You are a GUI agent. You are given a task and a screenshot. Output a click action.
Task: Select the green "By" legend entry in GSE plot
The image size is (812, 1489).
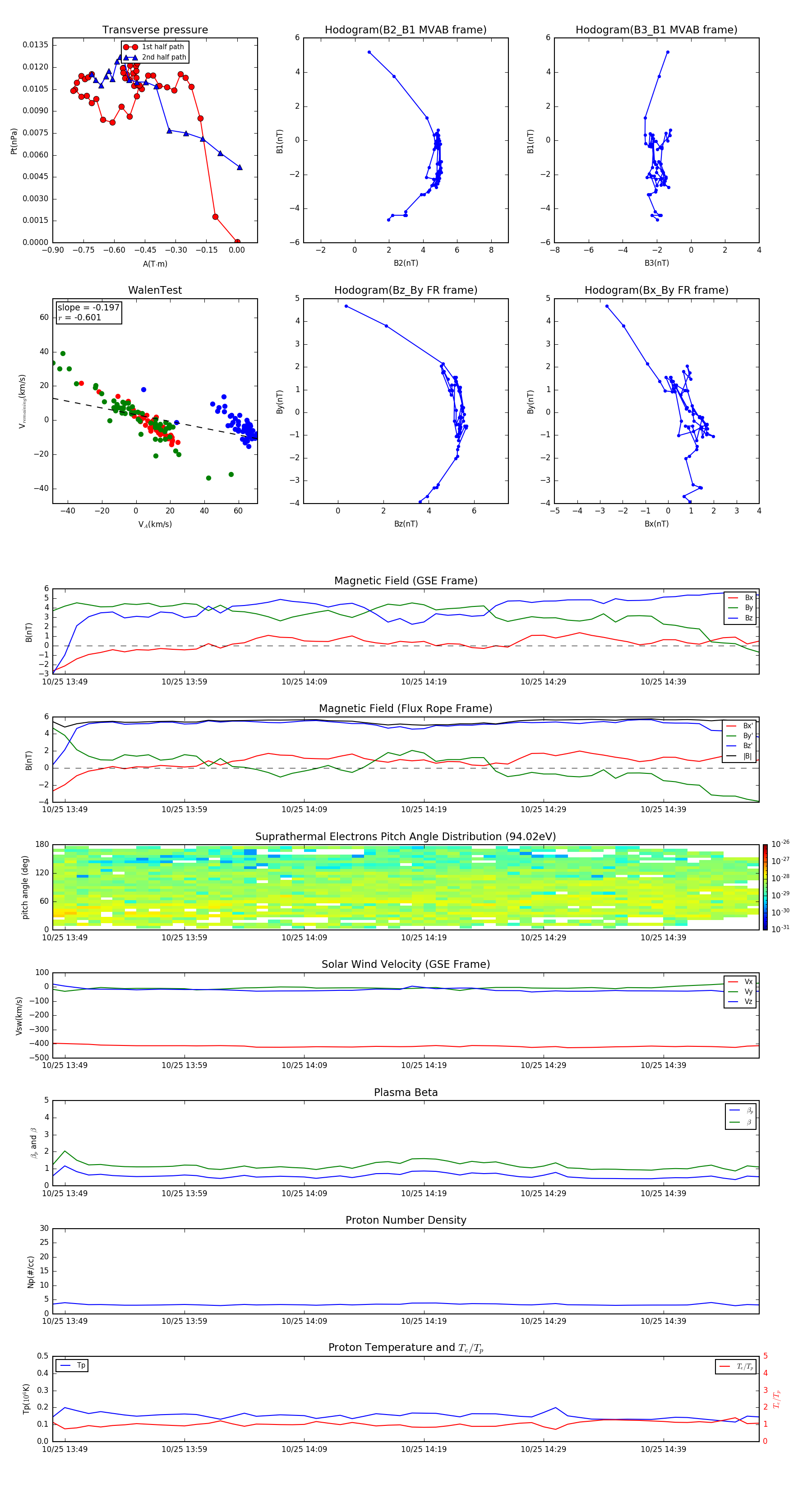click(740, 608)
